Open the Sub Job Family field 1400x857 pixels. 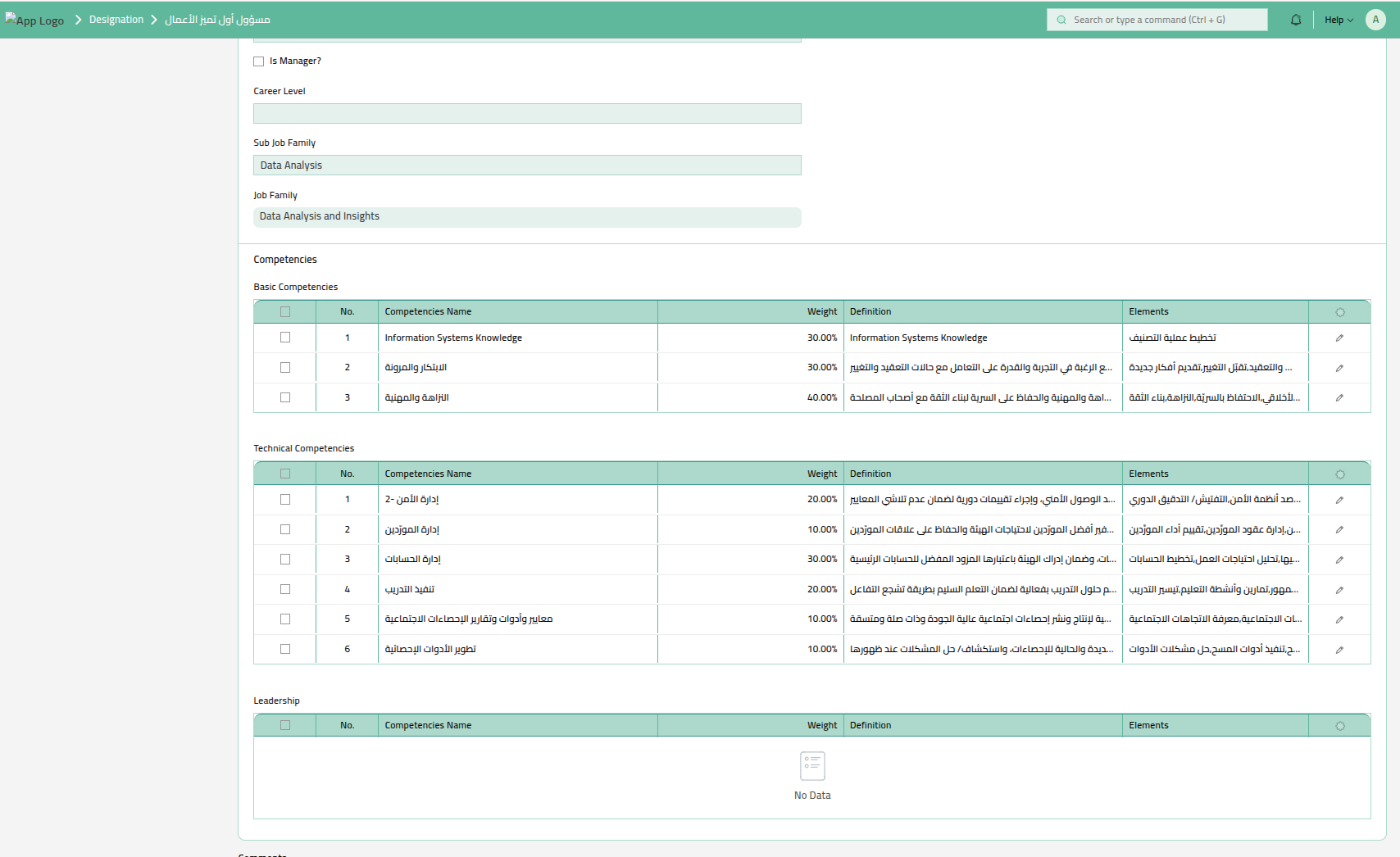pos(527,166)
